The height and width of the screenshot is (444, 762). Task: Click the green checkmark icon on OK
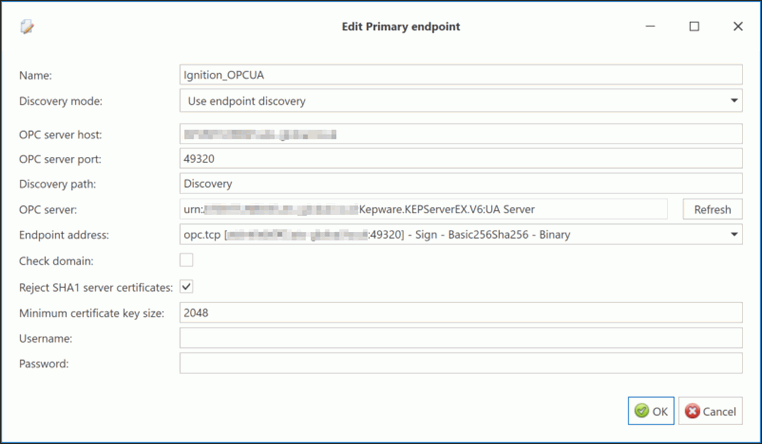(x=641, y=411)
